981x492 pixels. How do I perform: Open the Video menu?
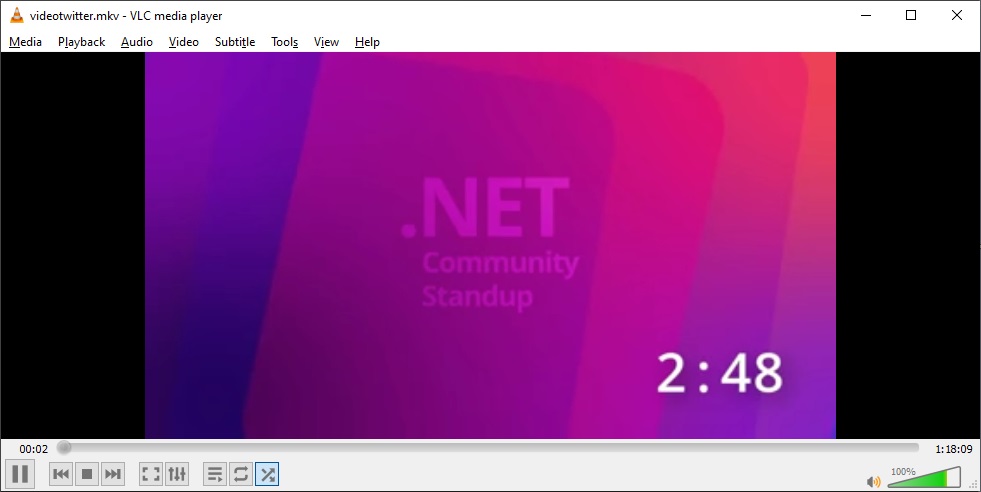tap(184, 42)
